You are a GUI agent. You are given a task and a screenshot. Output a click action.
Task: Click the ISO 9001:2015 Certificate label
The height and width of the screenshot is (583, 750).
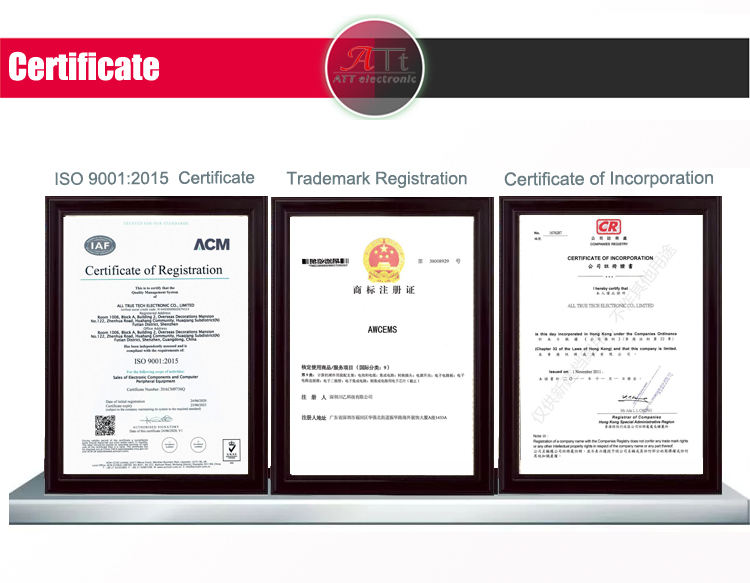point(154,178)
